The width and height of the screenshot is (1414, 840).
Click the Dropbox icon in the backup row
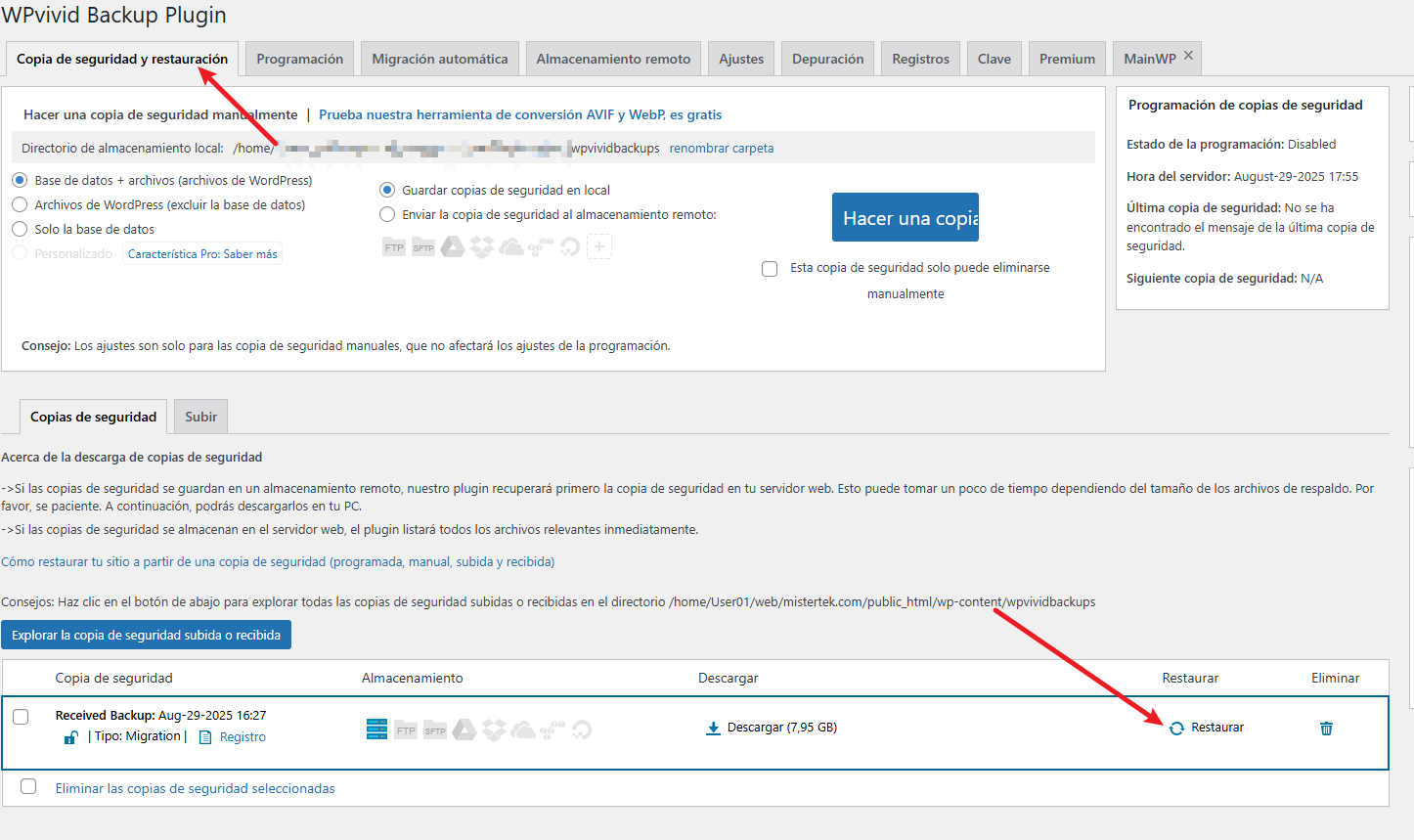494,729
